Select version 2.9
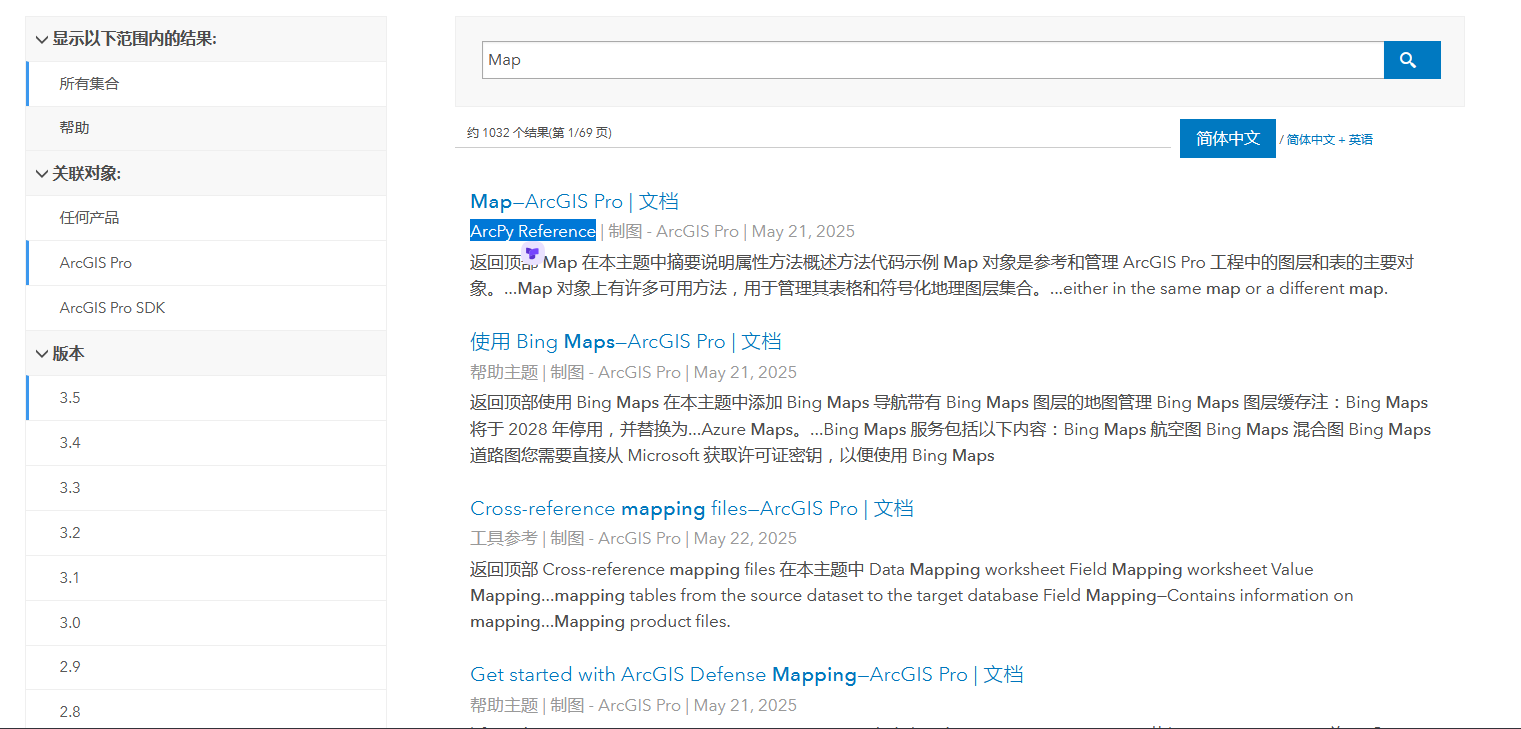 point(206,667)
